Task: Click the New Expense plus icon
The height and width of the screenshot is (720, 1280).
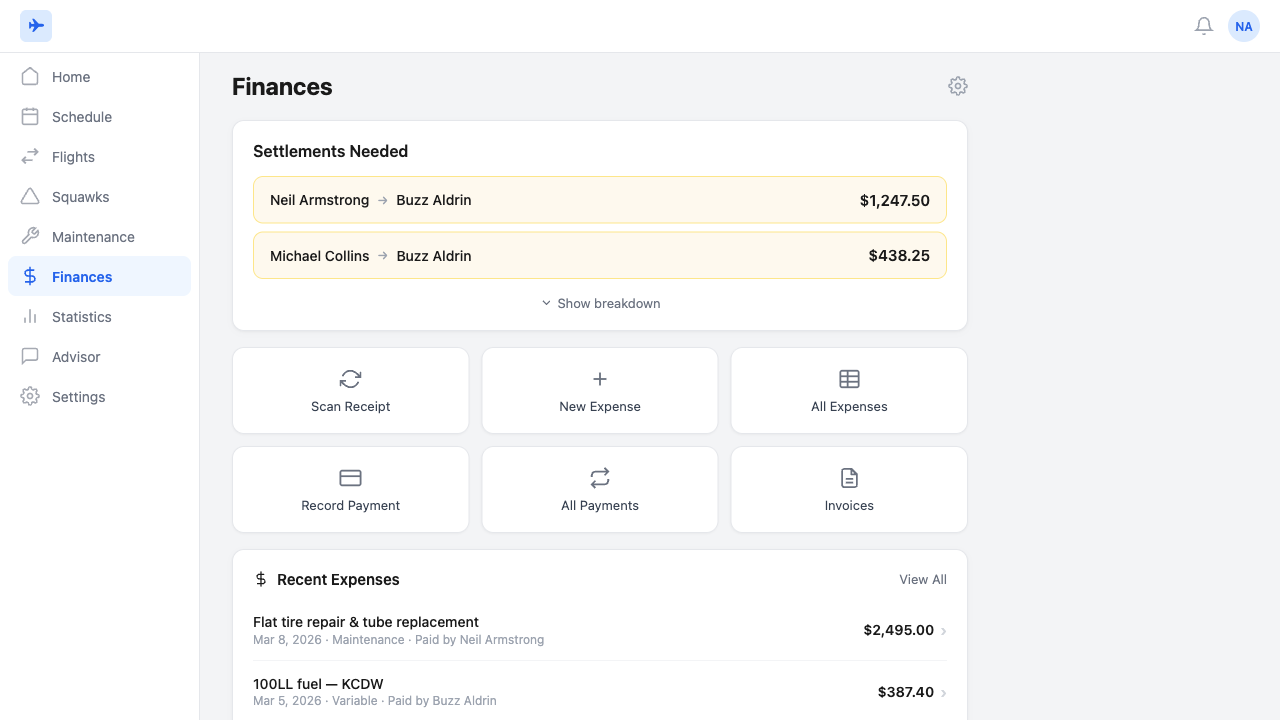Action: pos(599,379)
